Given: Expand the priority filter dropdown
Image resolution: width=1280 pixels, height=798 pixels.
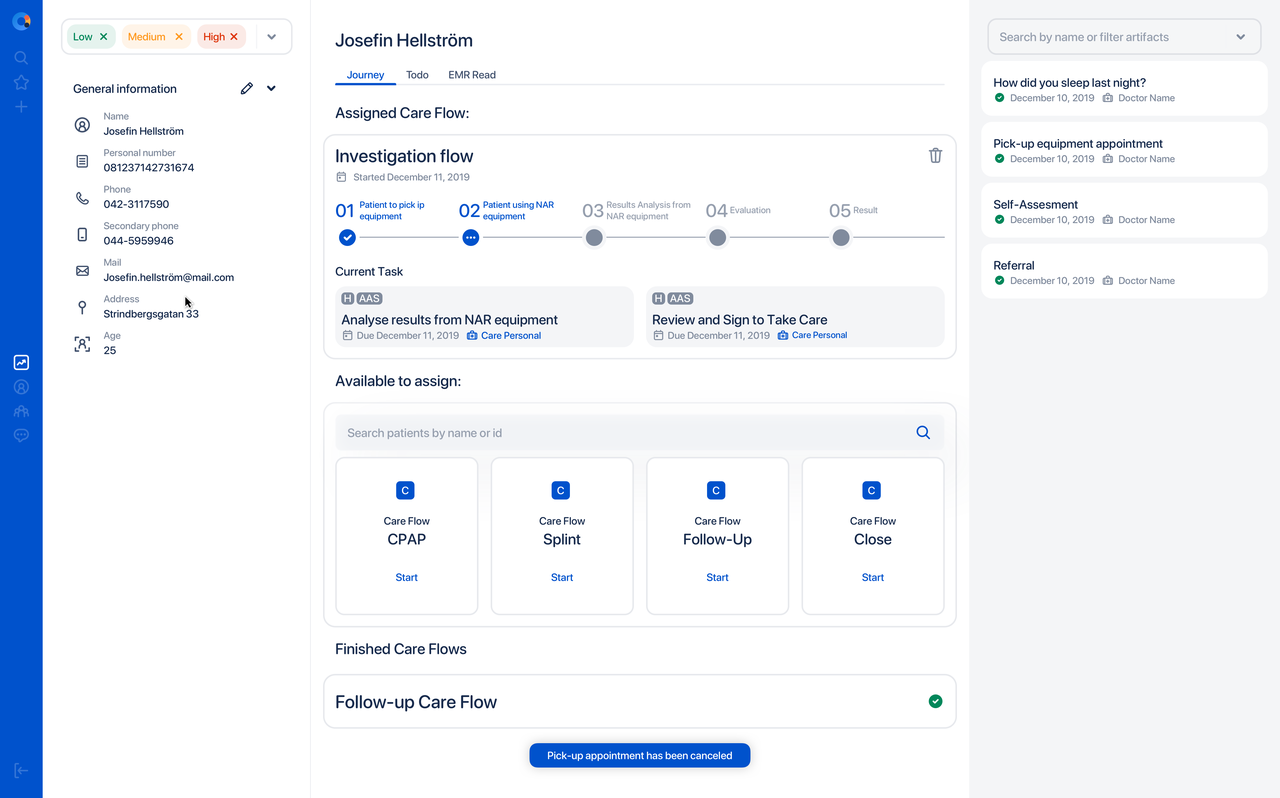Looking at the screenshot, I should coord(271,37).
